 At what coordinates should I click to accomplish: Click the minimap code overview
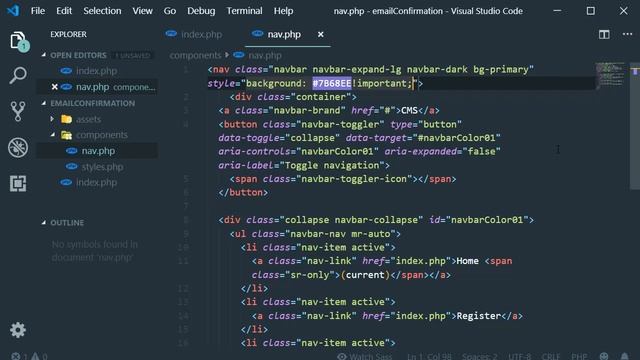[x=610, y=75]
